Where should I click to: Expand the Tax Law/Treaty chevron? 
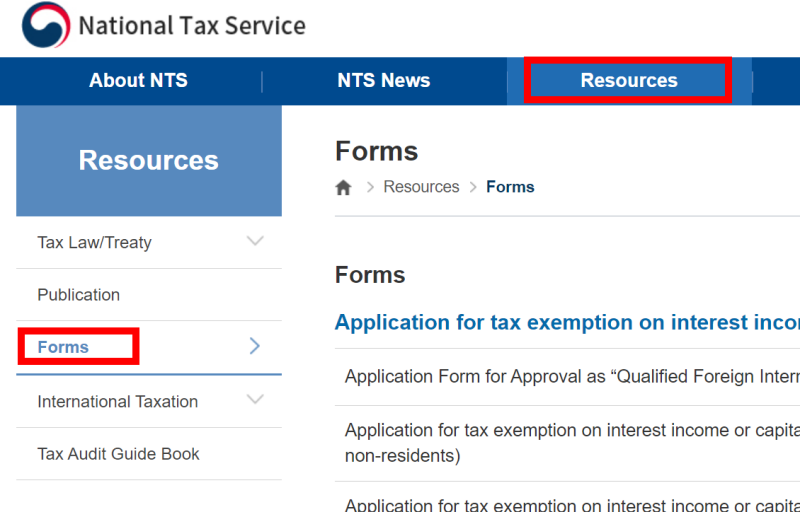(x=255, y=241)
